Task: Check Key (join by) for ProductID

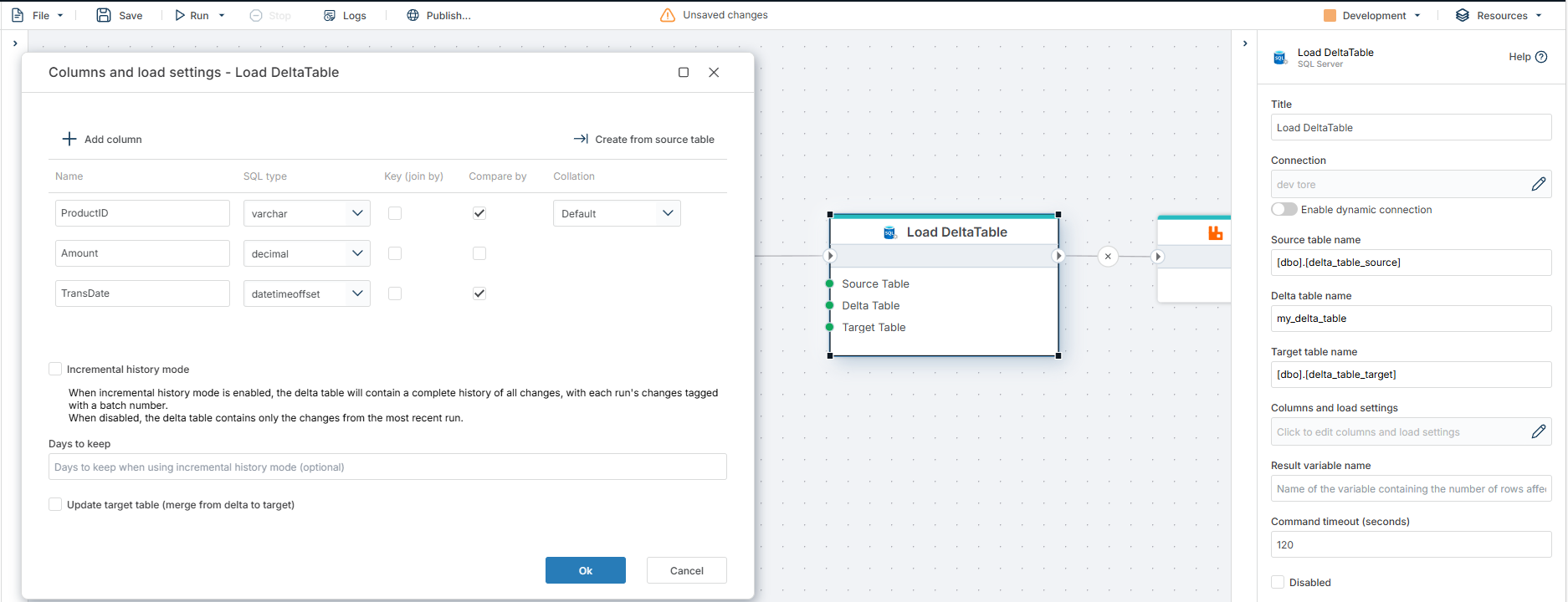Action: click(x=395, y=213)
